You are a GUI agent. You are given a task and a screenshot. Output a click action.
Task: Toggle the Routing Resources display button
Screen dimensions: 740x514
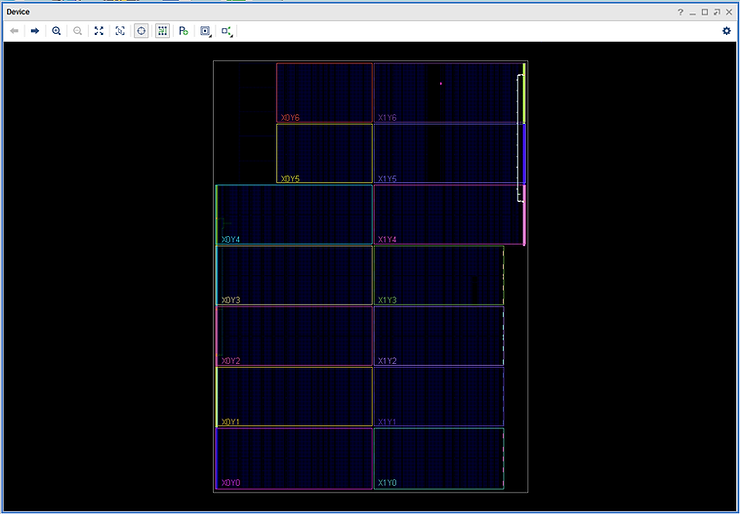pyautogui.click(x=162, y=31)
